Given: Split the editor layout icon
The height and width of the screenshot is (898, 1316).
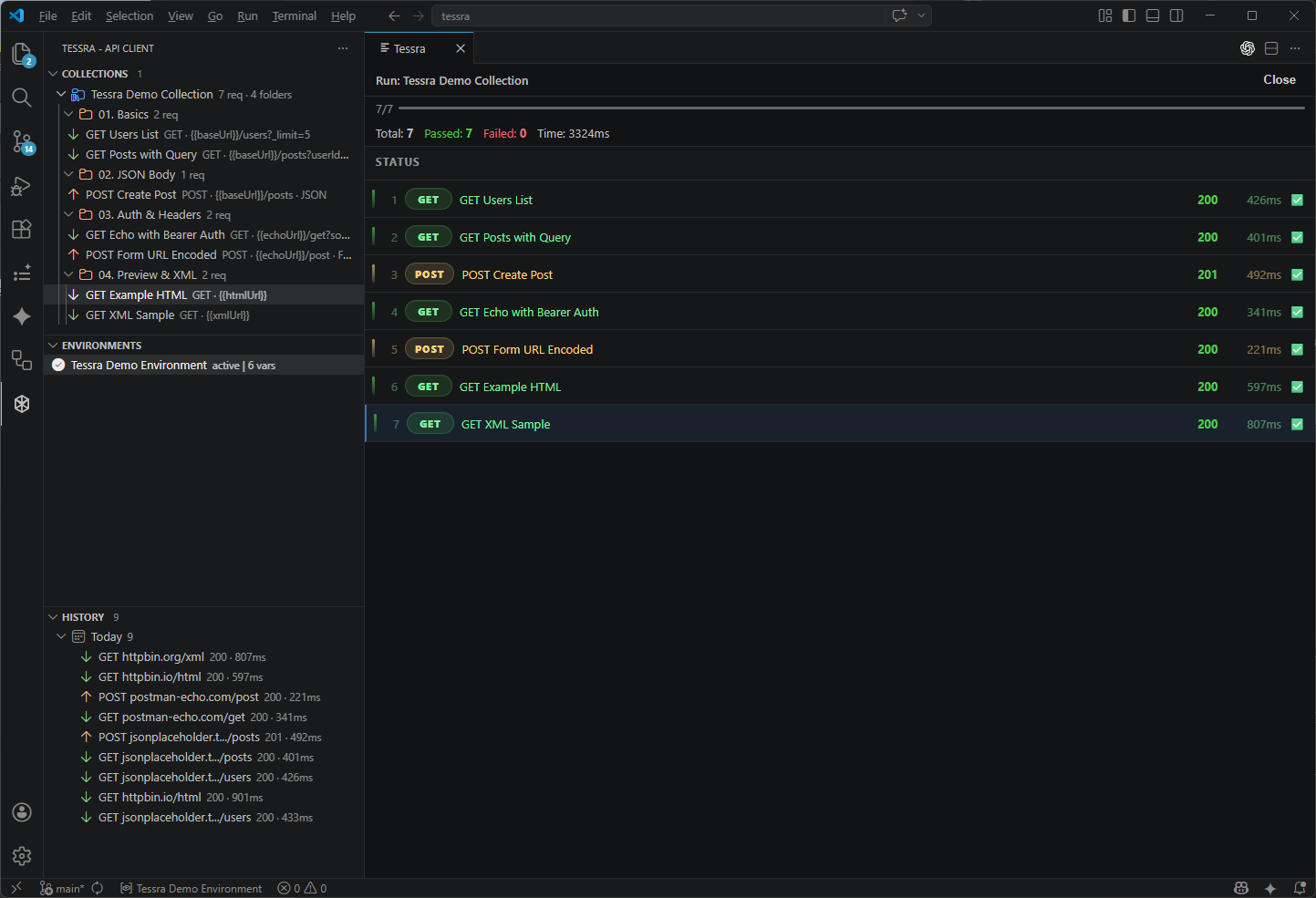Looking at the screenshot, I should (x=1271, y=48).
